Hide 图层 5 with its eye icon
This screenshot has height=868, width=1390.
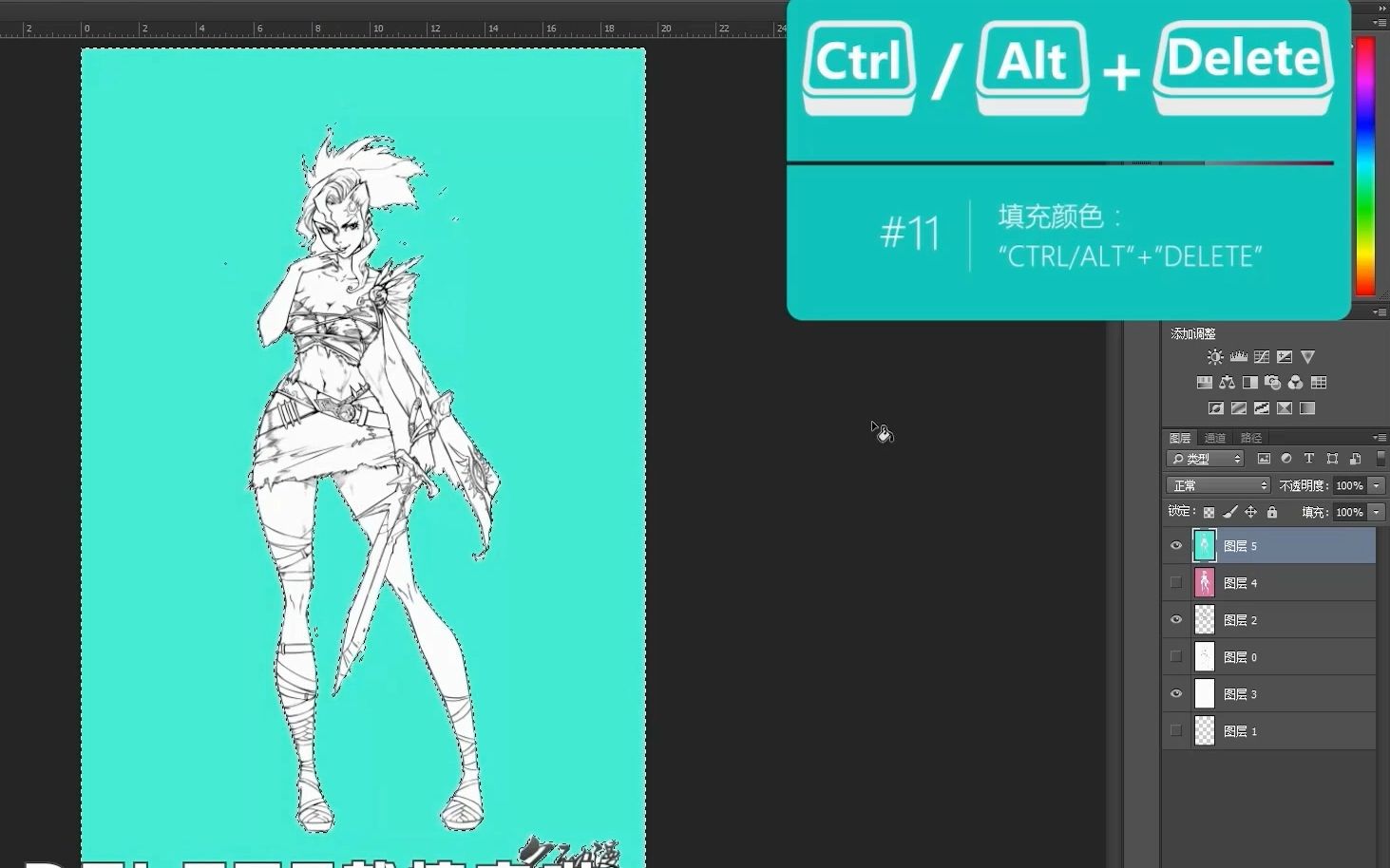[x=1176, y=546]
